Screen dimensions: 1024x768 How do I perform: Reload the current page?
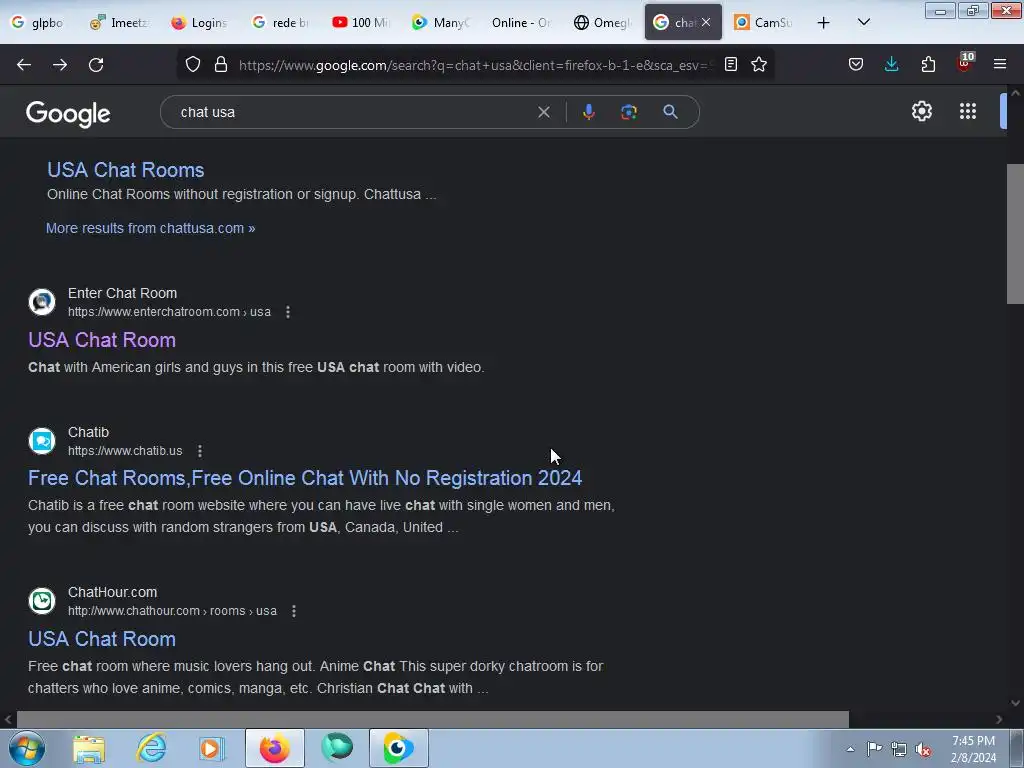tap(96, 65)
